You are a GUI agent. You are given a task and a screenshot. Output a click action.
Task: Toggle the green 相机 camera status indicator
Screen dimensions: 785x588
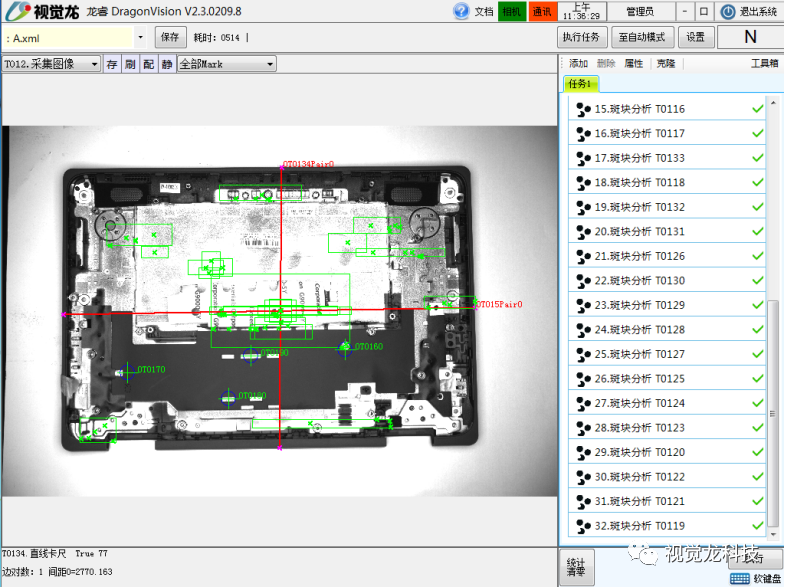(512, 12)
